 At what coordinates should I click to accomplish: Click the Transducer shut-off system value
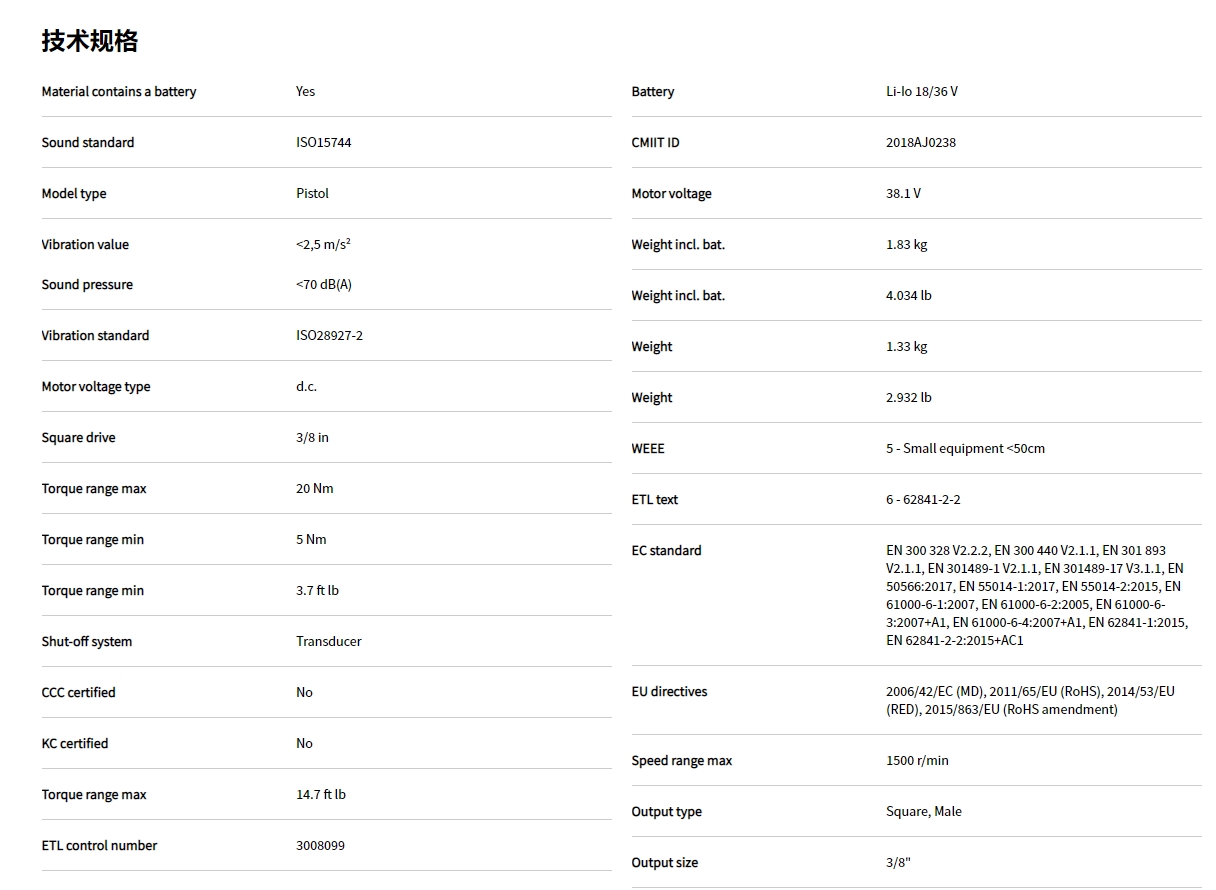point(328,642)
